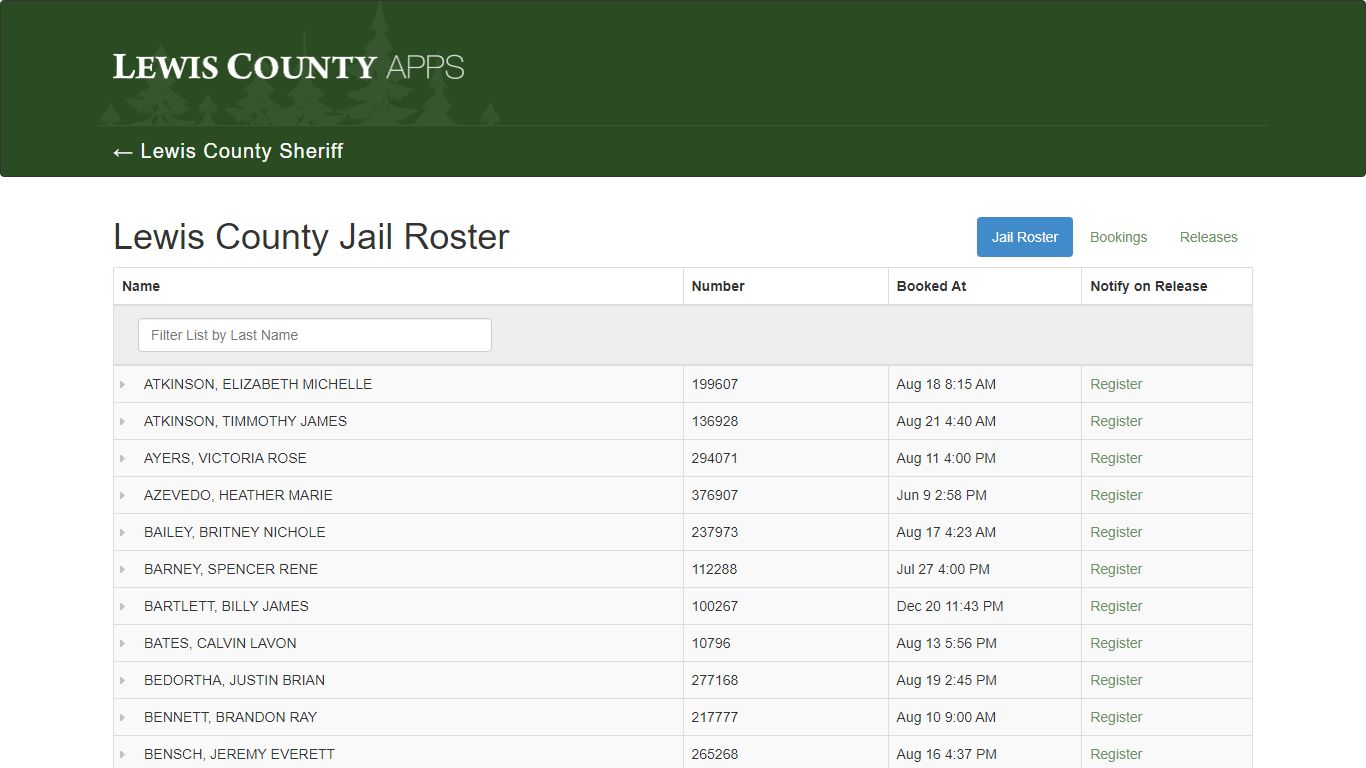
Task: Click booking number 237973
Action: 715,532
